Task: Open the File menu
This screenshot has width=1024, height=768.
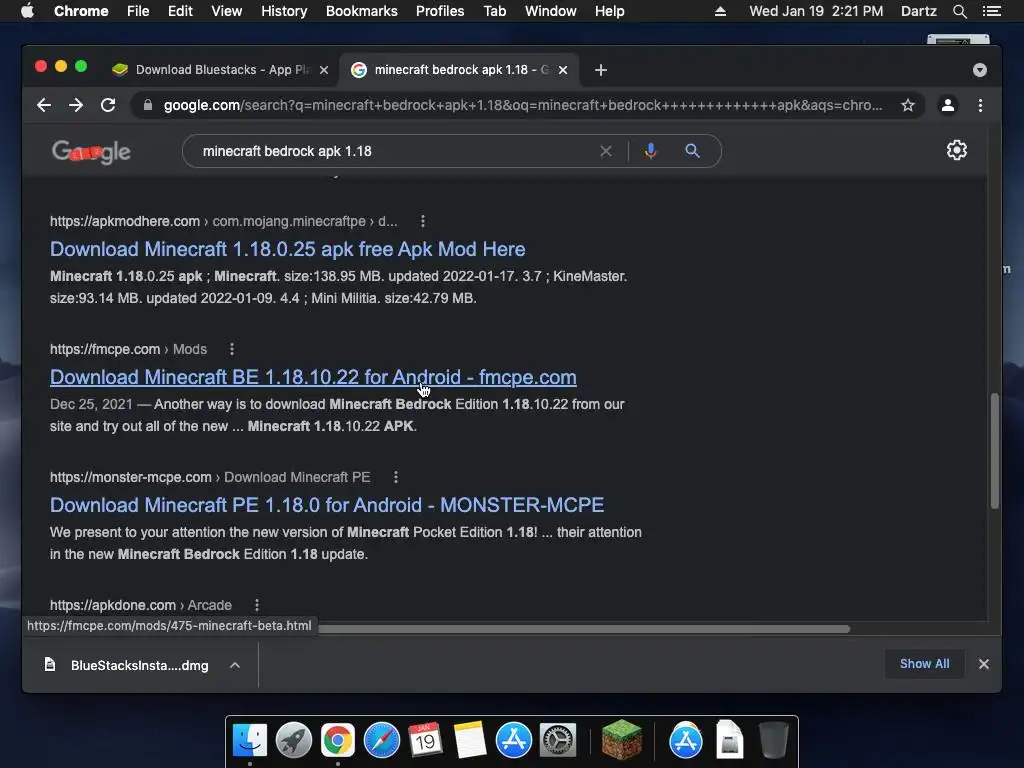Action: [x=138, y=11]
